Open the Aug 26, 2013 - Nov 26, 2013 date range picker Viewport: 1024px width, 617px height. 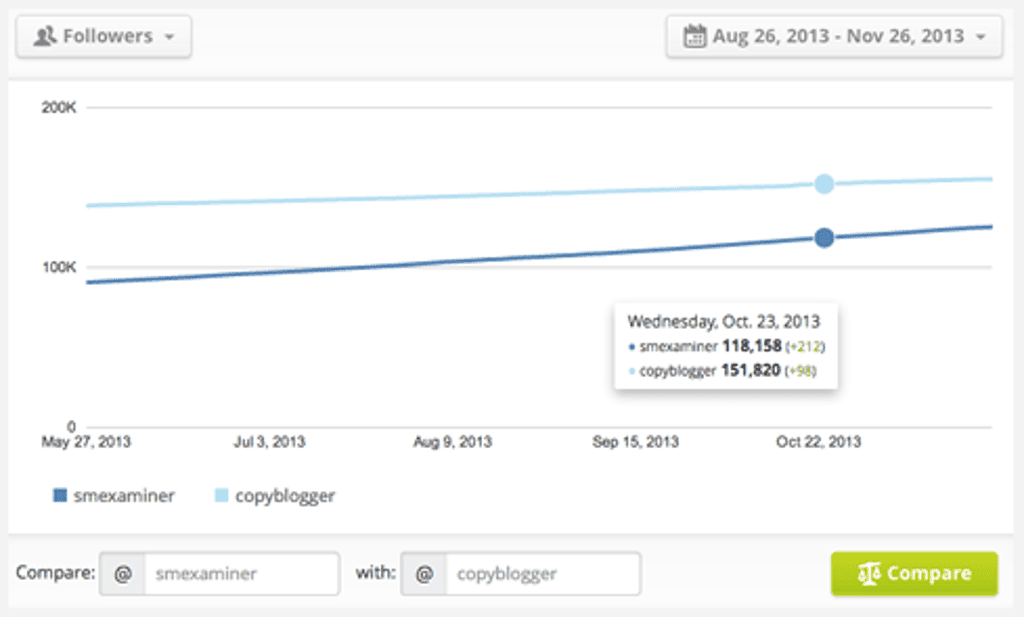point(834,37)
